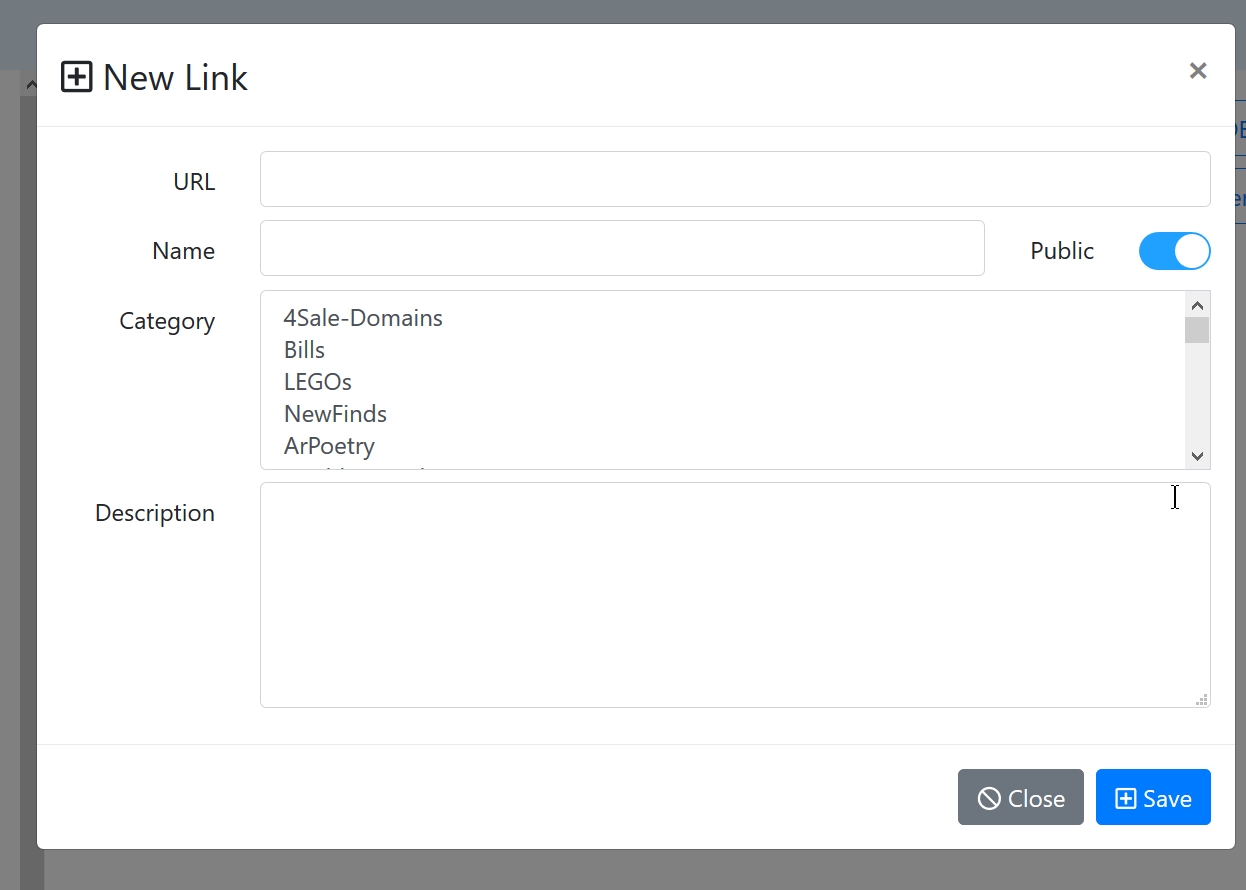Click the Category list scroll-up arrow
1246x890 pixels.
pos(1197,305)
